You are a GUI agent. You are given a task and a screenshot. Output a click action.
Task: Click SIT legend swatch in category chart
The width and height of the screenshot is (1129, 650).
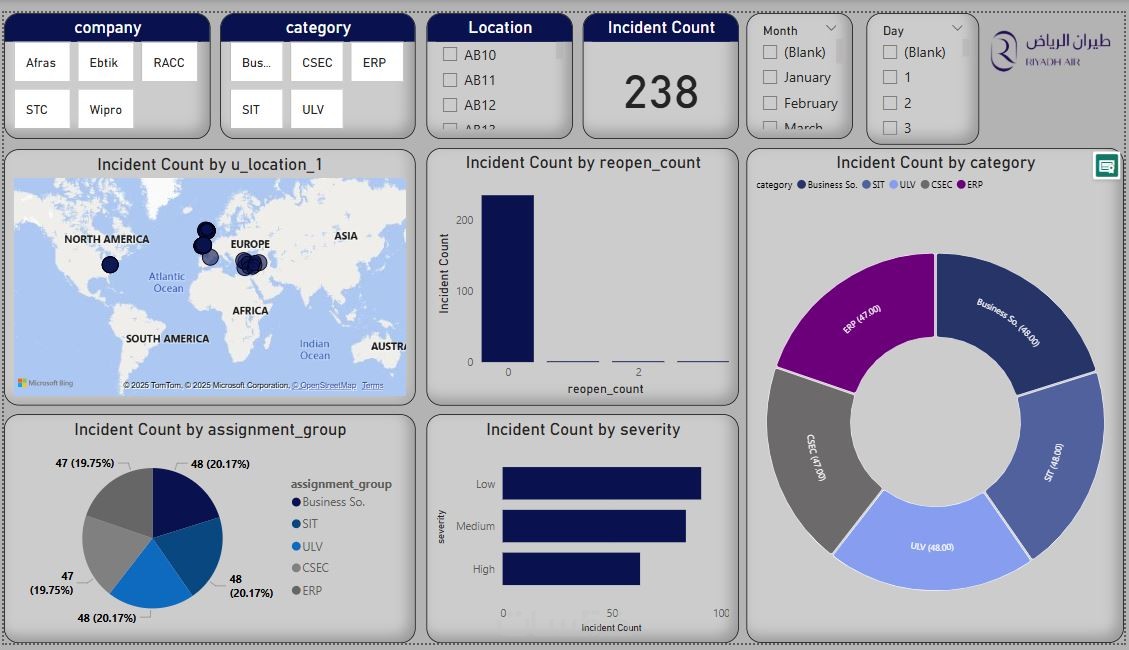click(866, 185)
